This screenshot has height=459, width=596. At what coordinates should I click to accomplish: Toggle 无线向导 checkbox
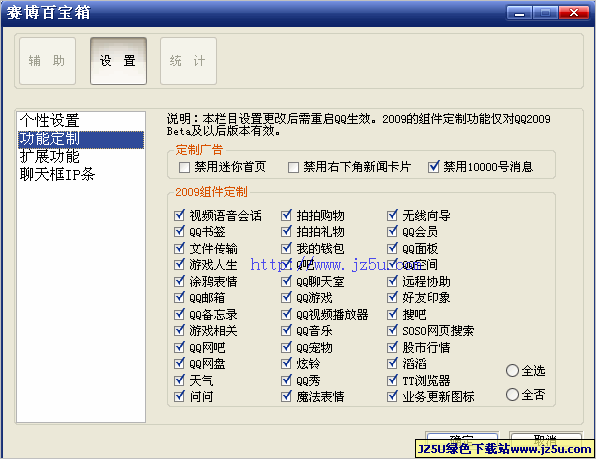point(392,215)
